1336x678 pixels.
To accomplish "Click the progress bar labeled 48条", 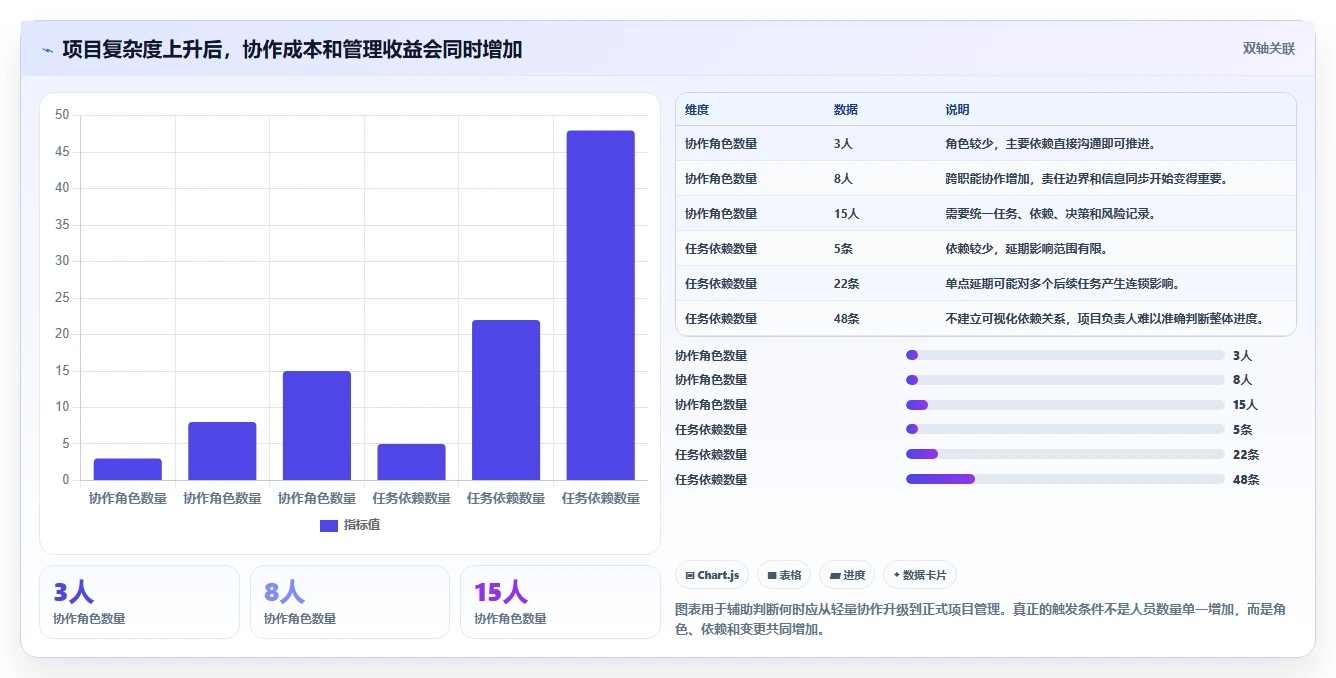I will pos(1065,479).
